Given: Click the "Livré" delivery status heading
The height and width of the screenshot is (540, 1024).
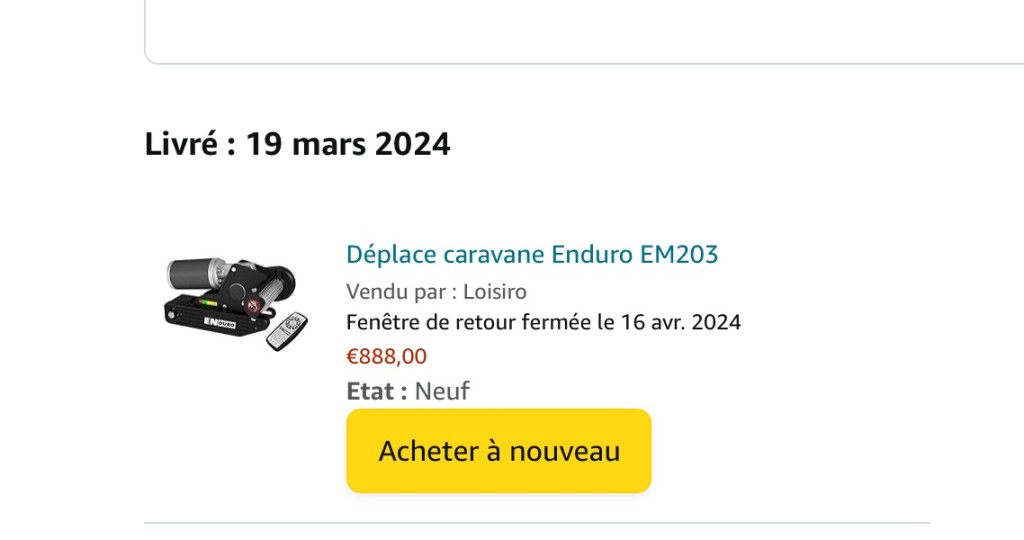Looking at the screenshot, I should [x=181, y=144].
